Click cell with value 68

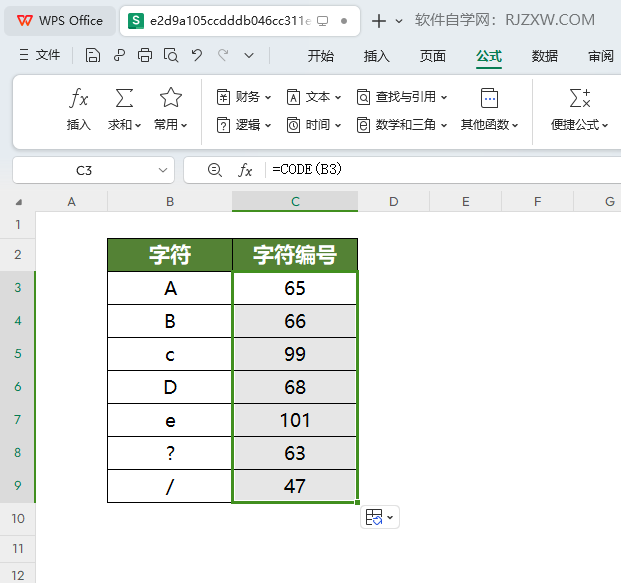[x=295, y=387]
